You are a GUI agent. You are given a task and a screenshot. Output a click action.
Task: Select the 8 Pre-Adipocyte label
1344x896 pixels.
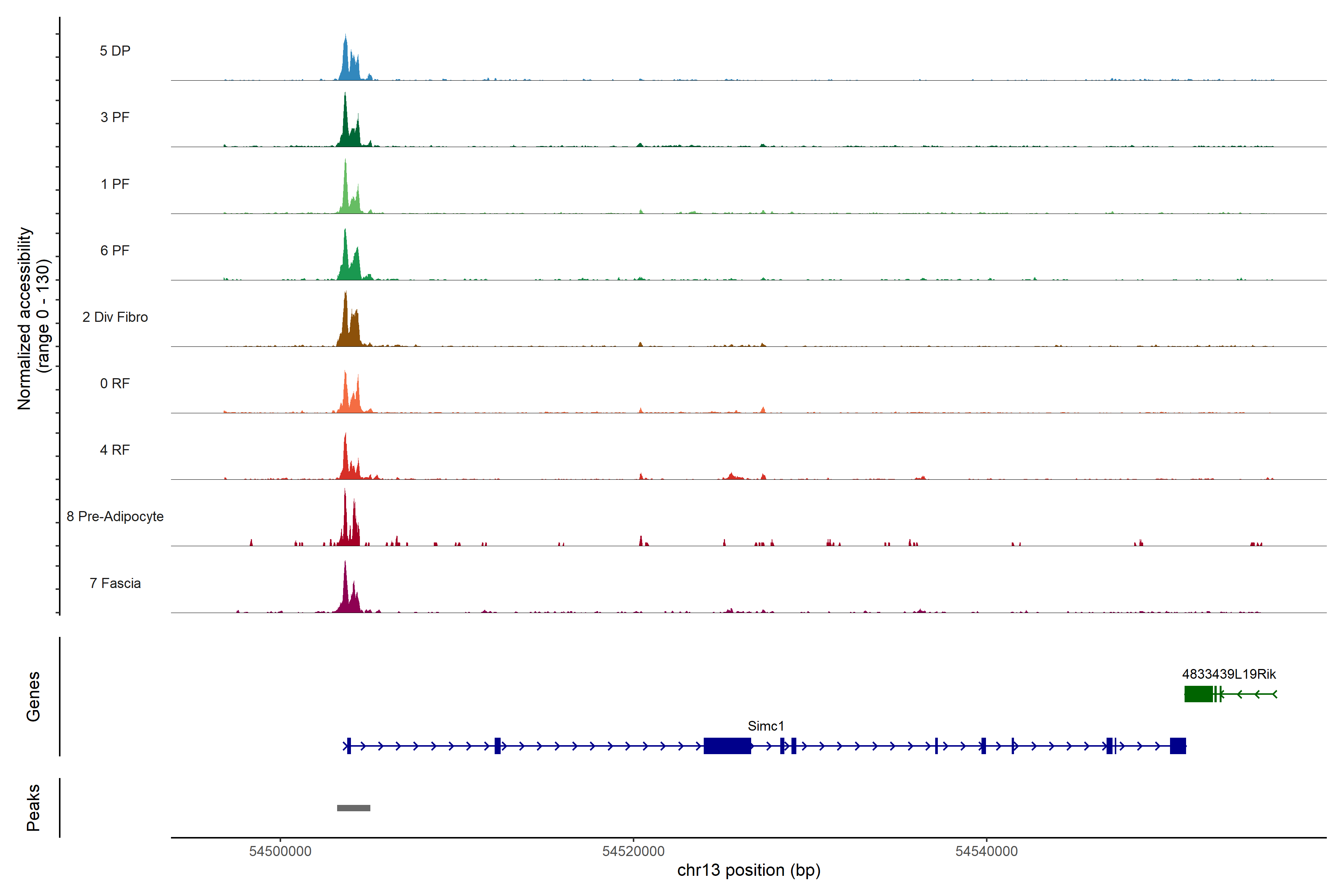click(x=115, y=517)
